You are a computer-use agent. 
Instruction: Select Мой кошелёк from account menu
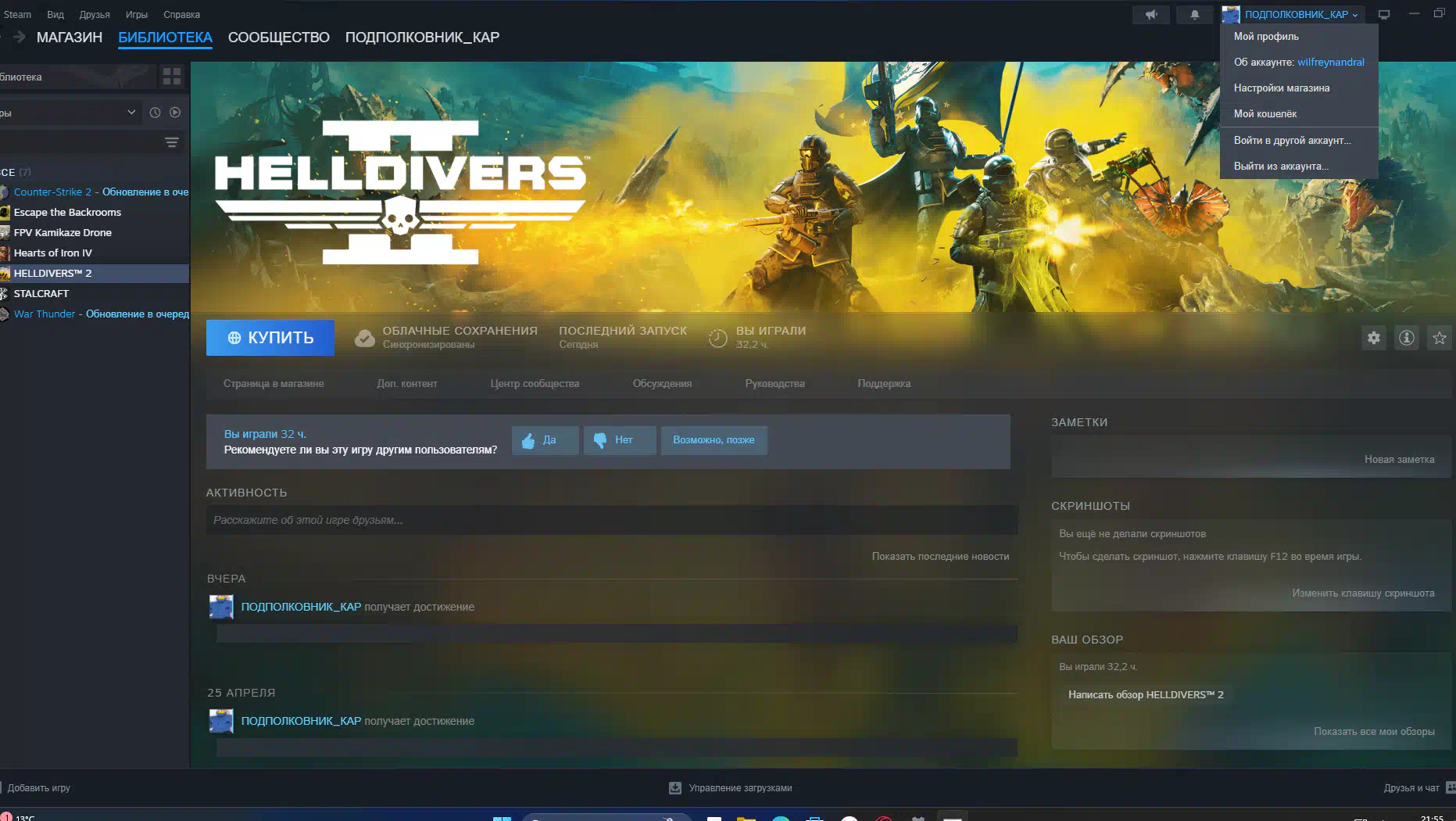1265,114
